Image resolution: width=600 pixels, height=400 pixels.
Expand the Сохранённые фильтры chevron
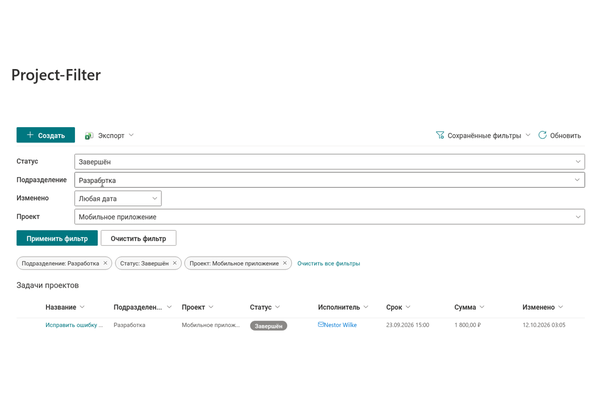click(x=528, y=135)
